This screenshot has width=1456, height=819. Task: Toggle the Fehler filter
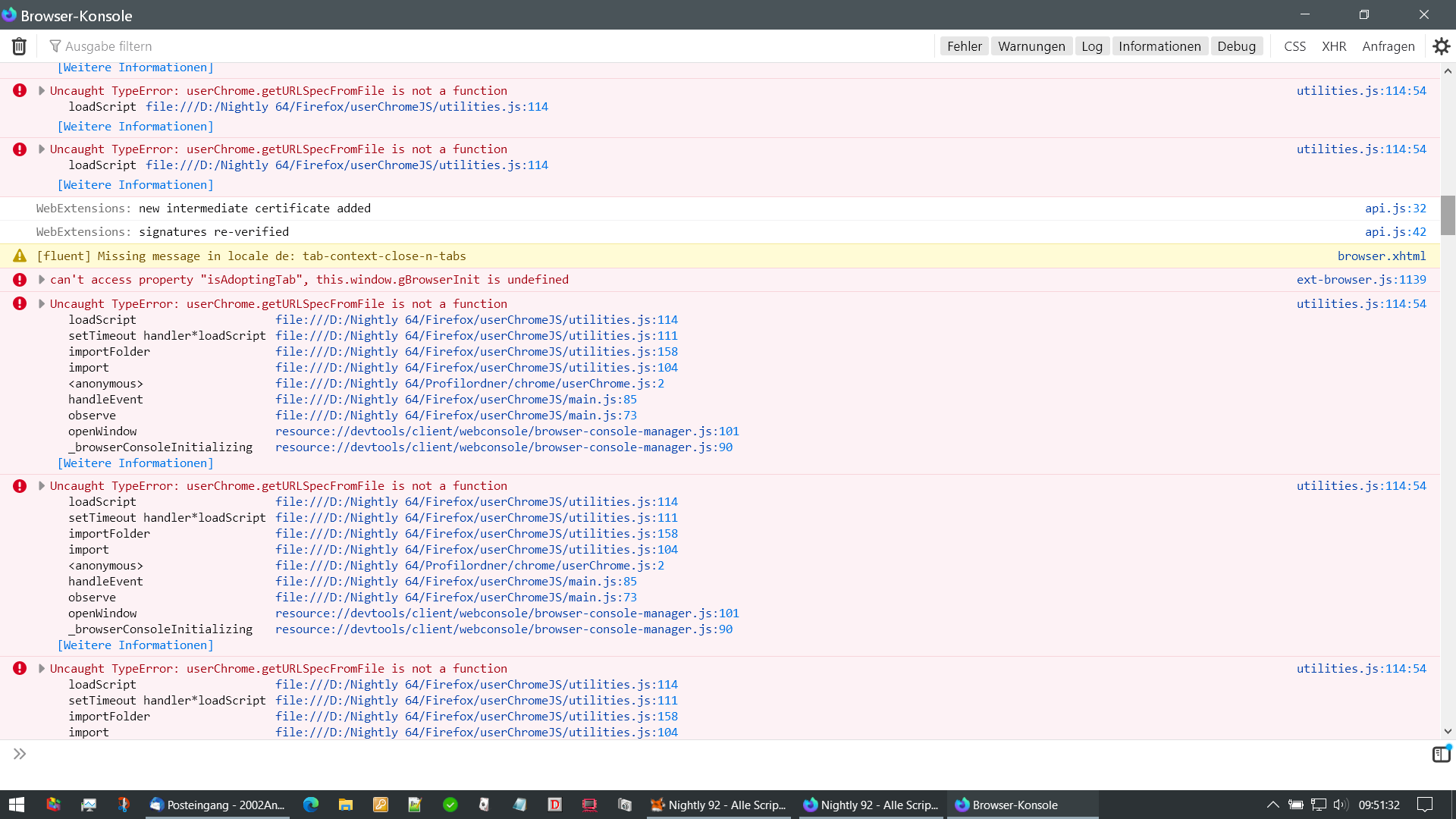(x=964, y=46)
